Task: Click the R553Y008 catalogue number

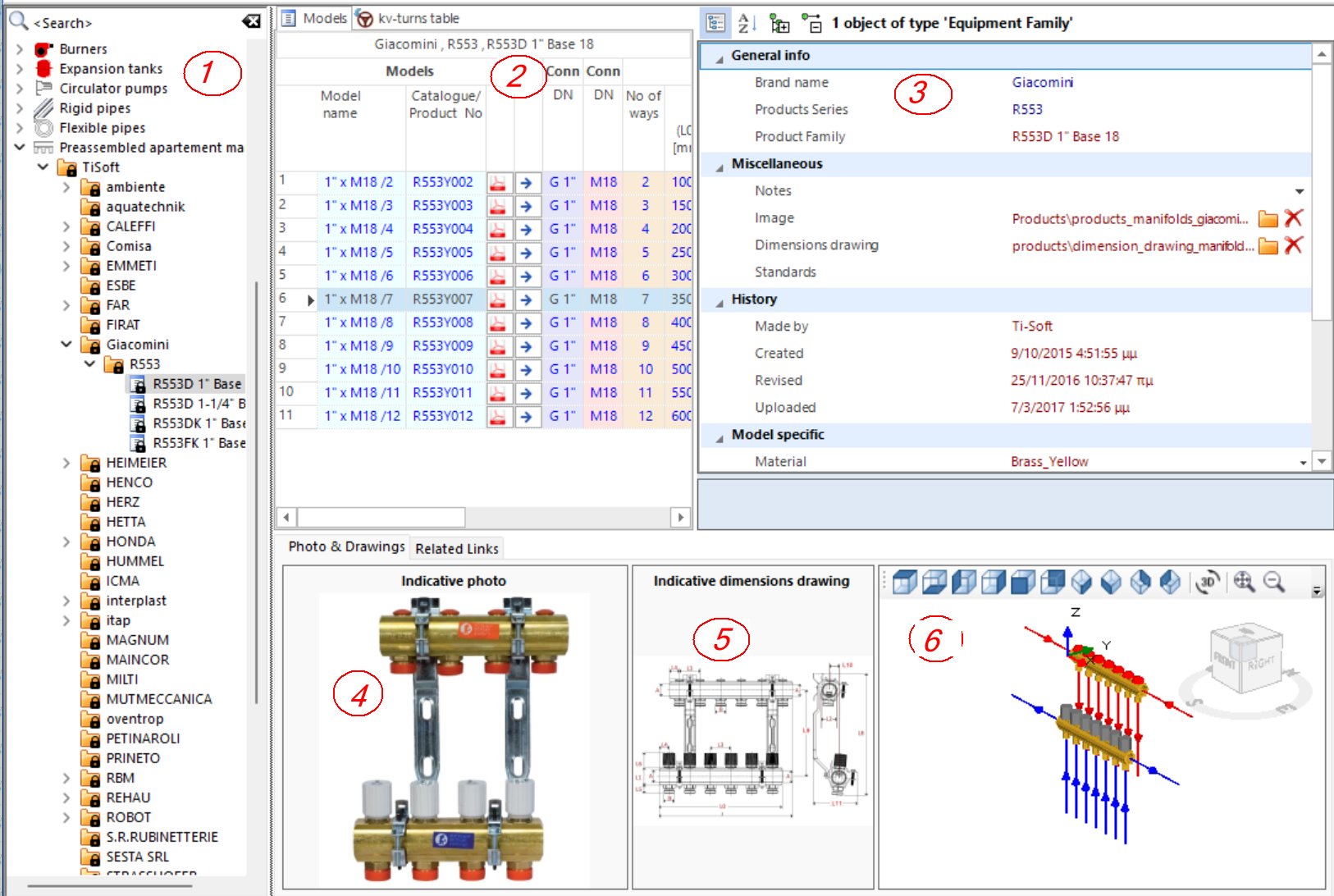Action: tap(443, 323)
